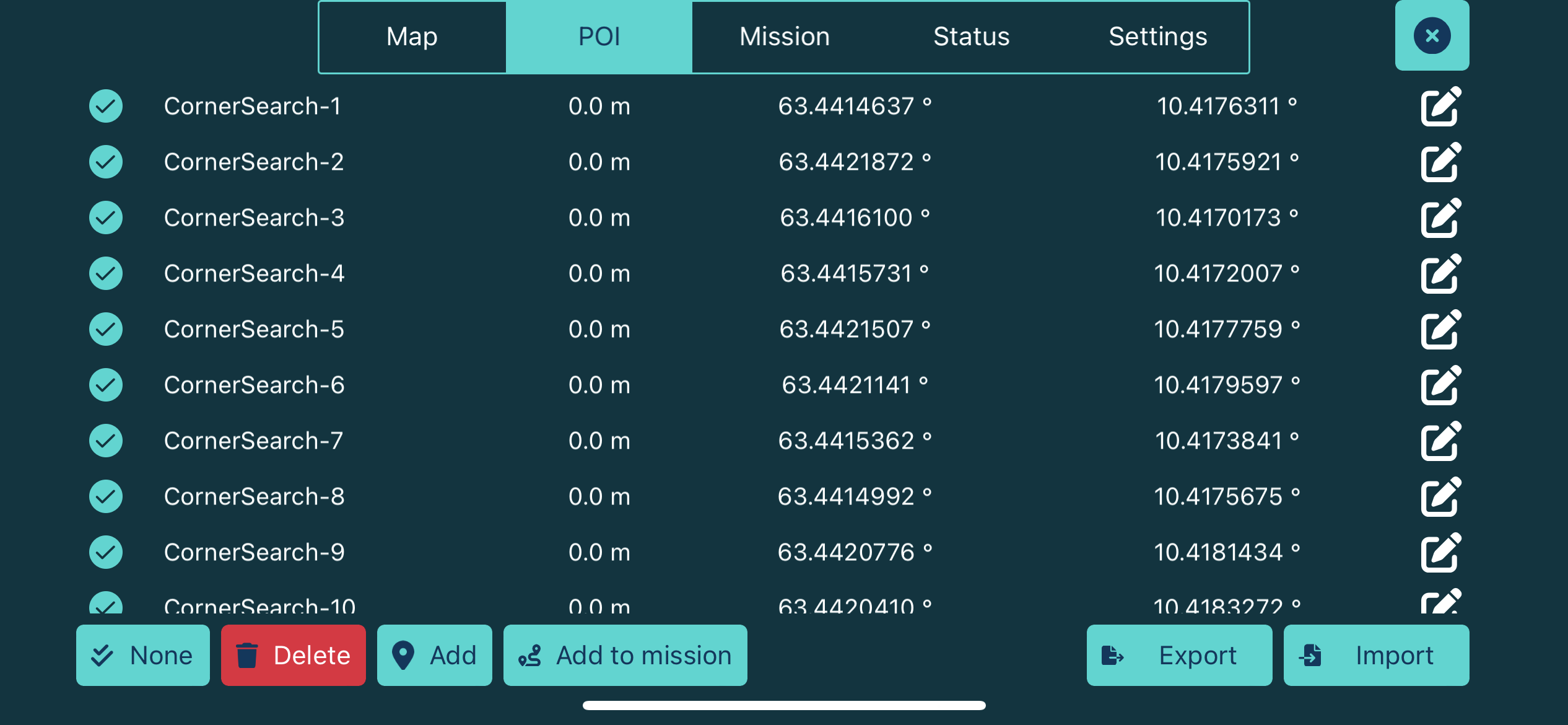Click the None selection button
This screenshot has height=725, width=1568.
pos(143,655)
